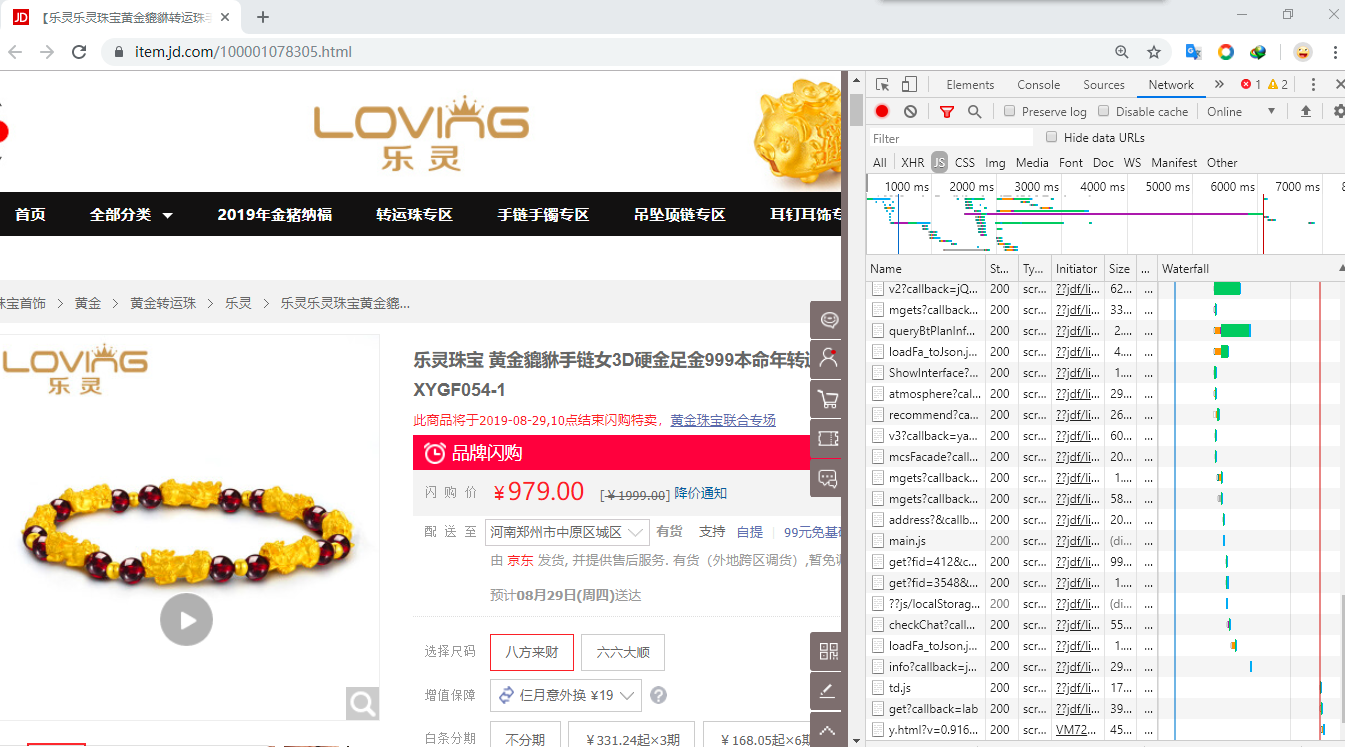Expand the 全部分类 navigation dropdown
This screenshot has height=747, width=1345.
(131, 214)
